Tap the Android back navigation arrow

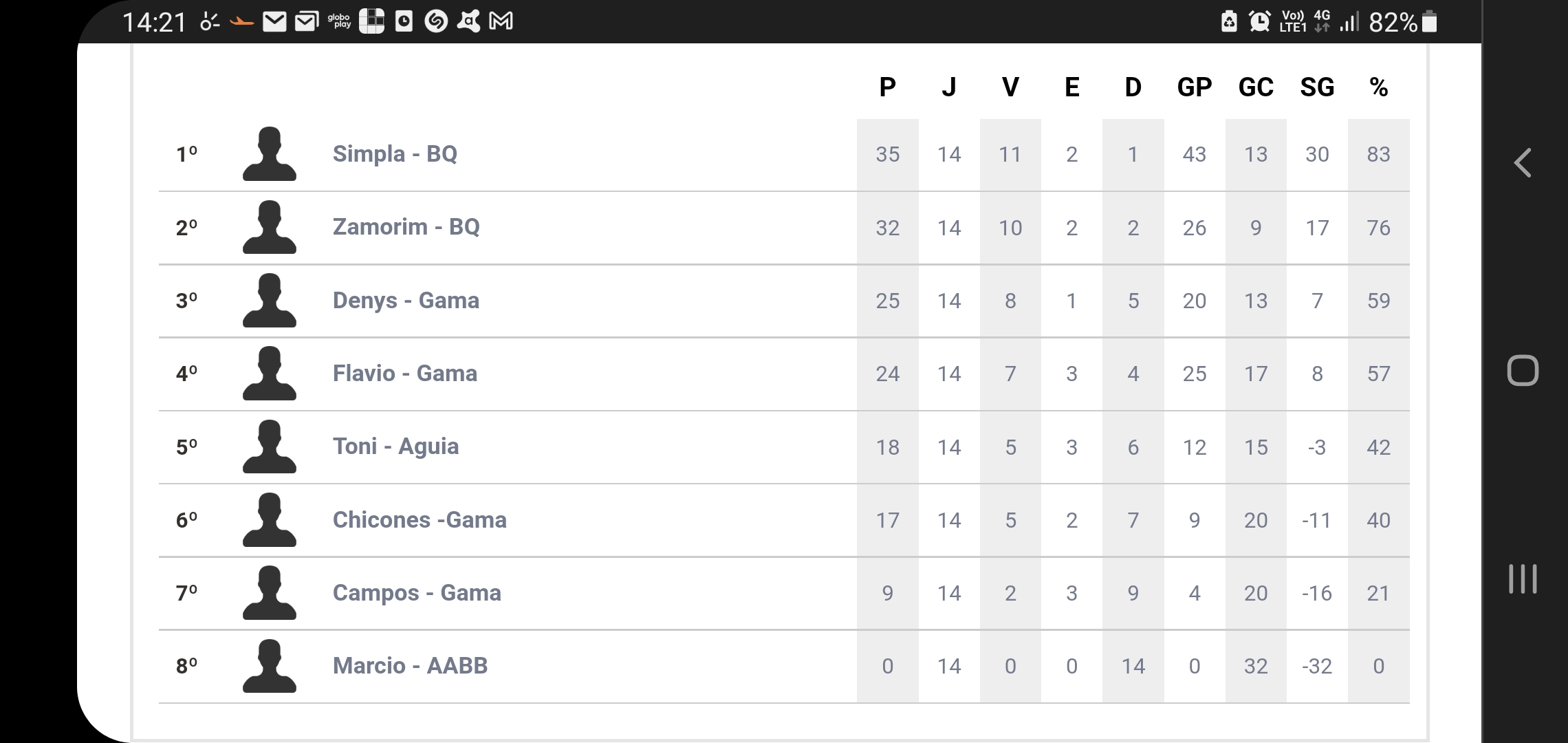click(1523, 163)
